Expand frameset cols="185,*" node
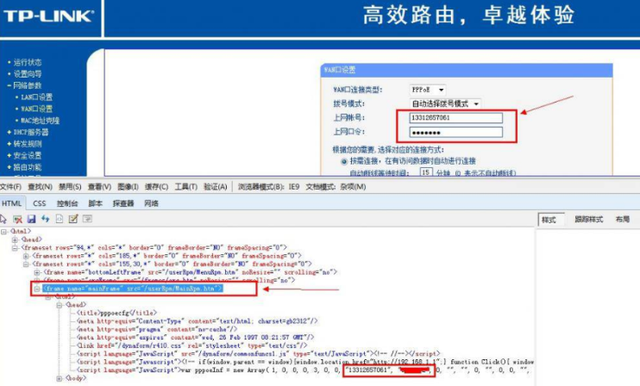This screenshot has height=386, width=640. 26,256
